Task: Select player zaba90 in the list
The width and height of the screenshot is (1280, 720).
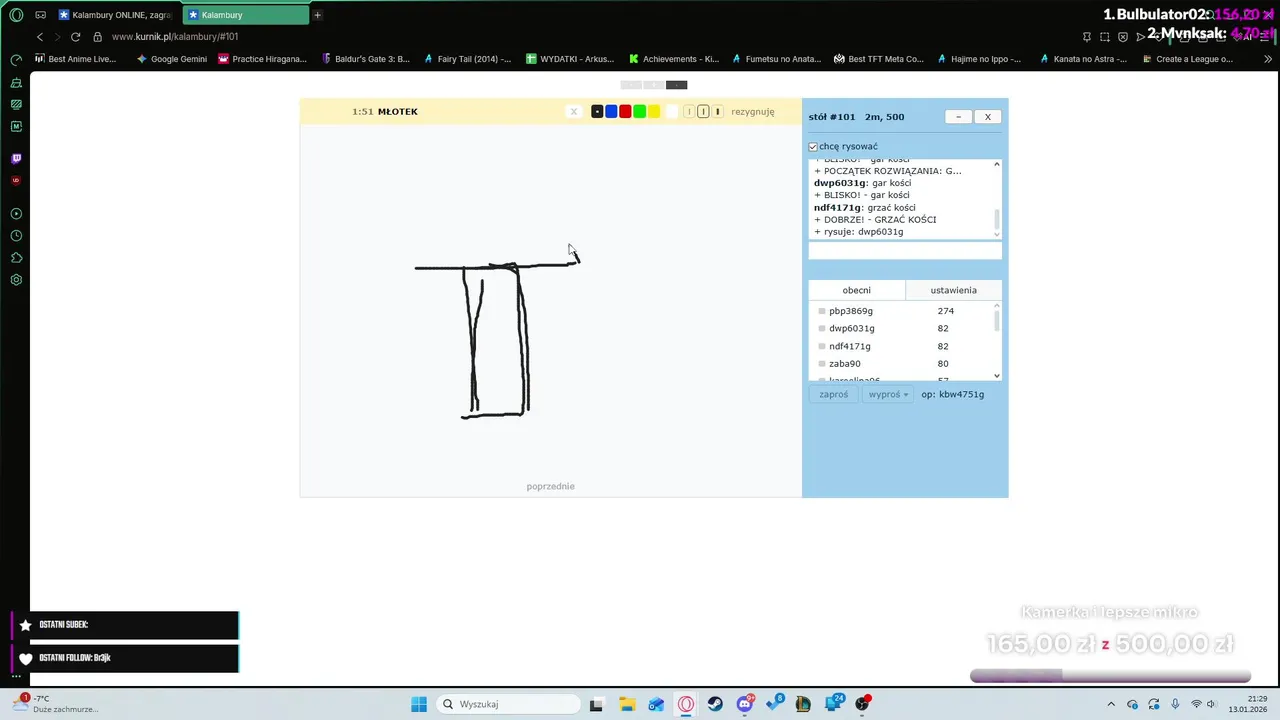Action: (x=845, y=364)
